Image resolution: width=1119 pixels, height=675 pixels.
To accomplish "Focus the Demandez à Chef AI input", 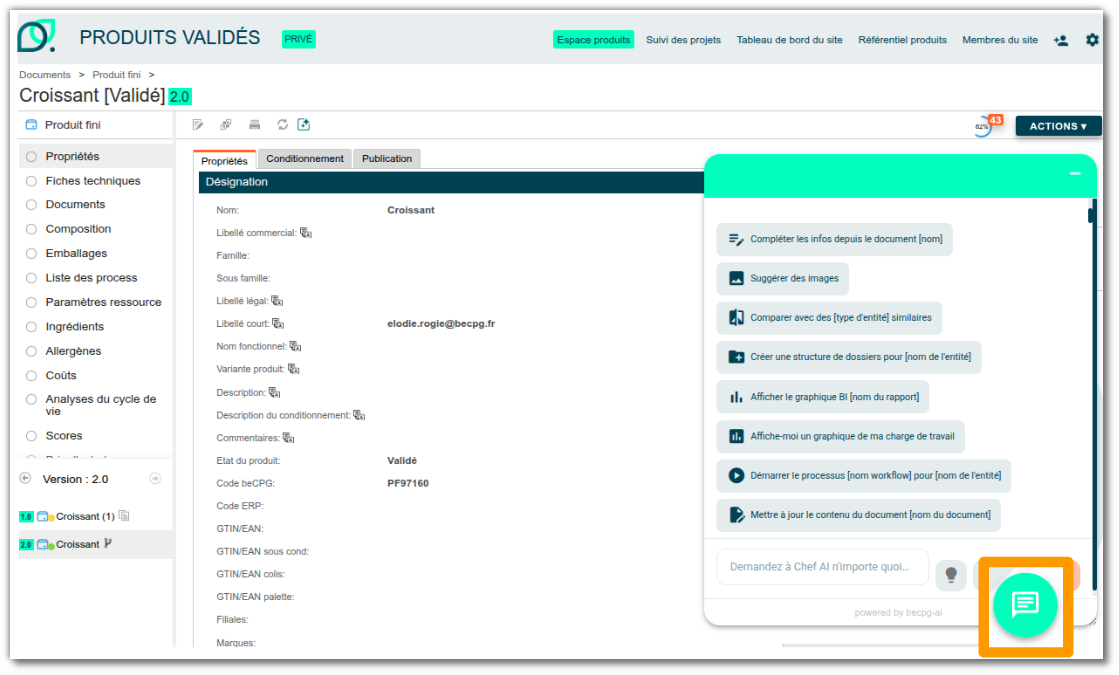I will [x=822, y=567].
